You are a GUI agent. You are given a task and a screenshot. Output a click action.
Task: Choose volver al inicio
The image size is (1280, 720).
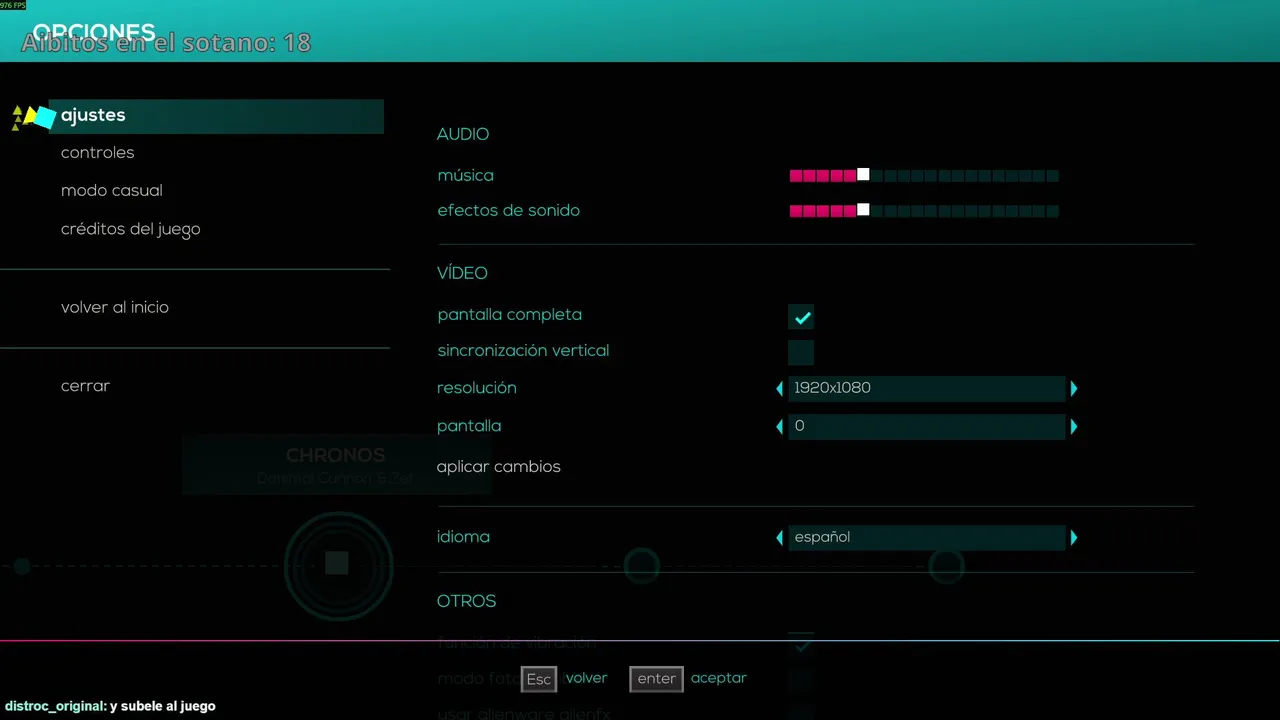pos(114,307)
